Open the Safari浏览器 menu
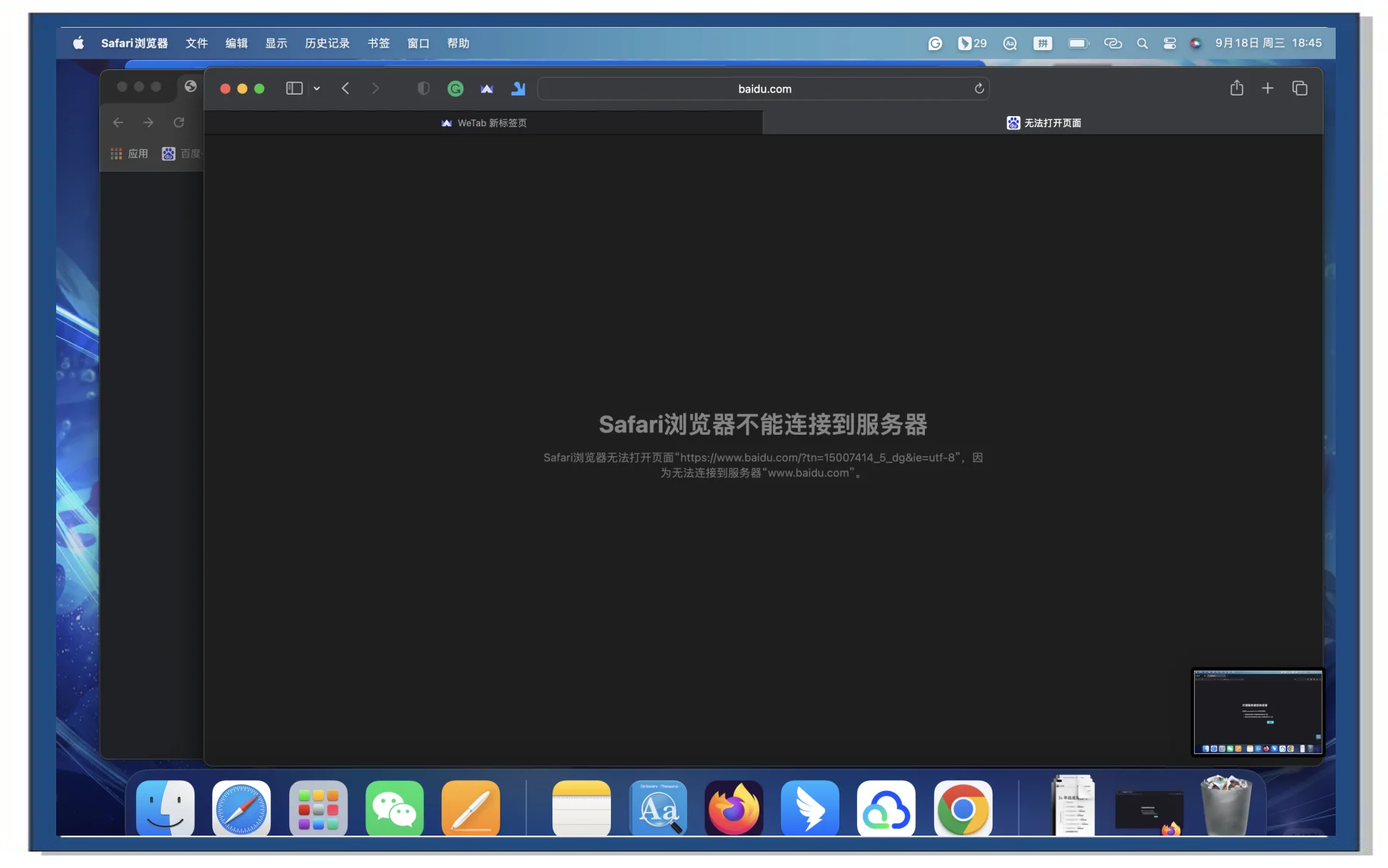This screenshot has width=1388, height=868. pos(135,43)
